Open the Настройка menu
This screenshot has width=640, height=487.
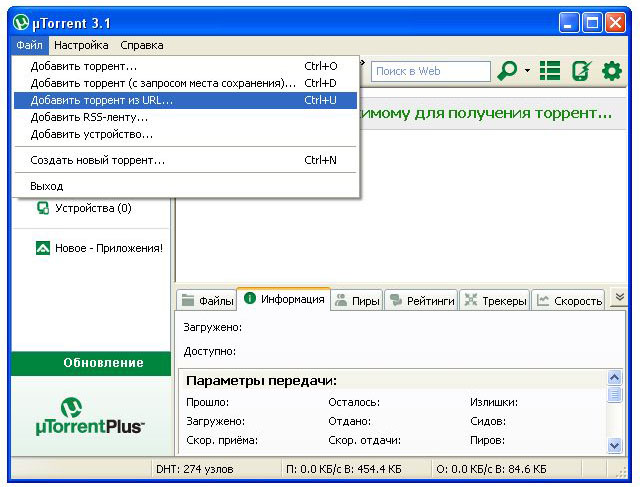coord(81,45)
